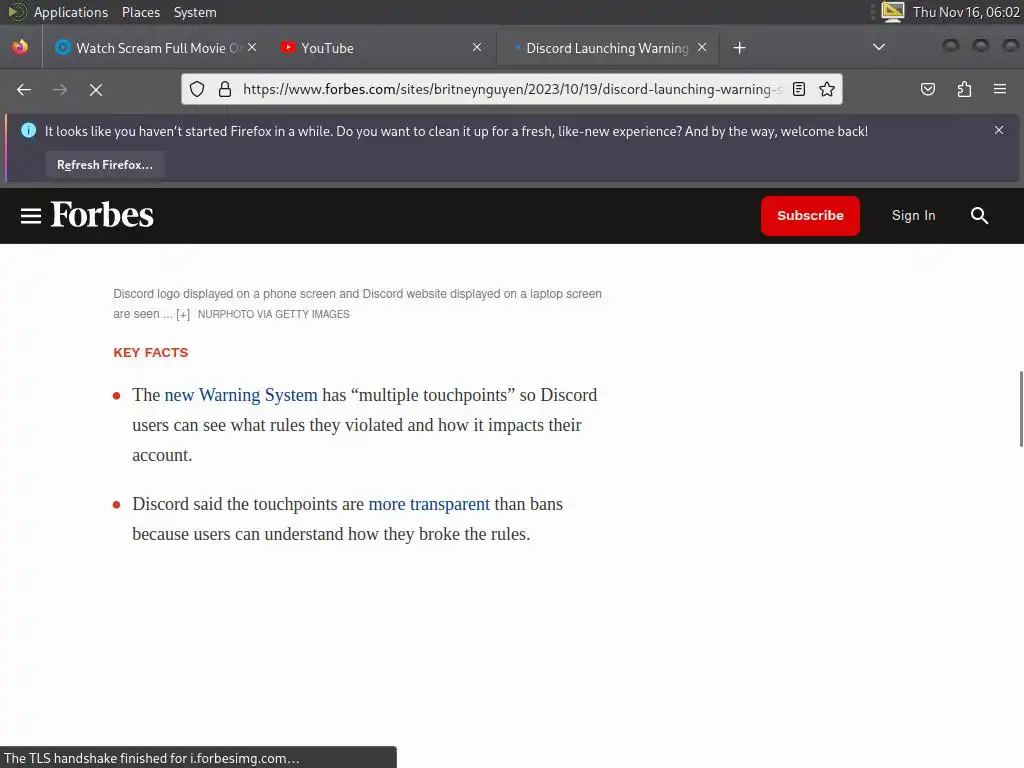Screen dimensions: 1024x768
Task: Click the Sign In link
Action: (913, 216)
